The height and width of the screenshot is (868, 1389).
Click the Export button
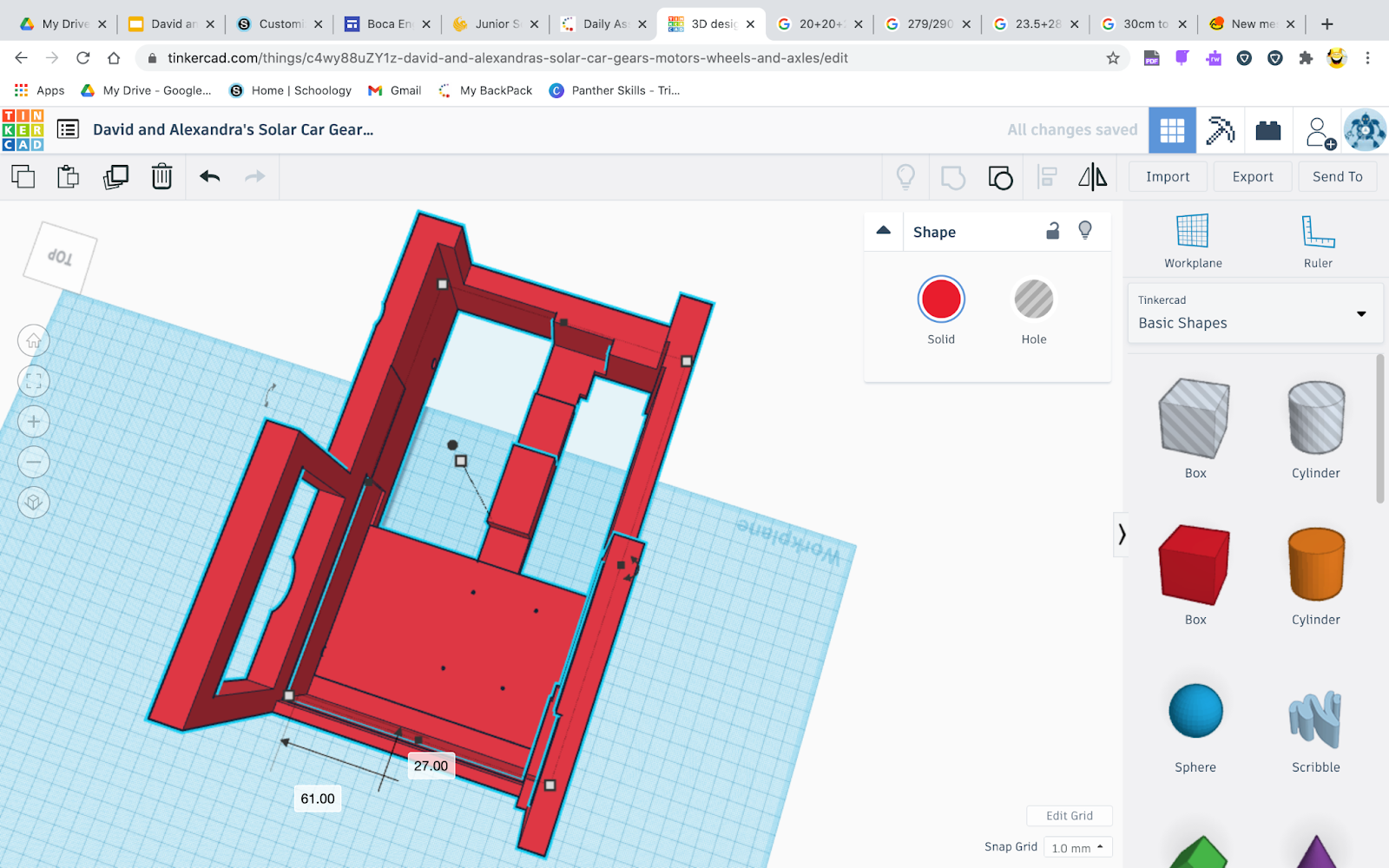point(1252,177)
